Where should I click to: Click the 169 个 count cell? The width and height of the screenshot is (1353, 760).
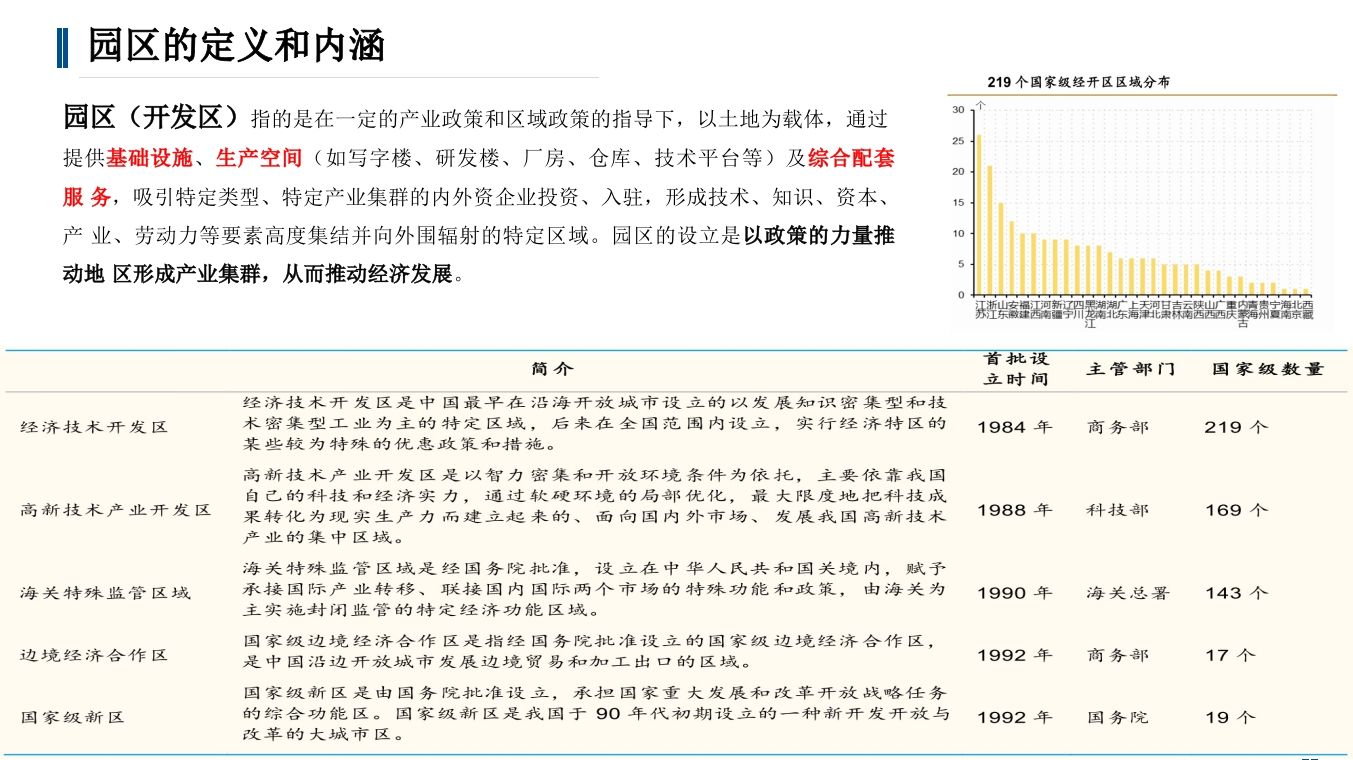pos(1236,510)
